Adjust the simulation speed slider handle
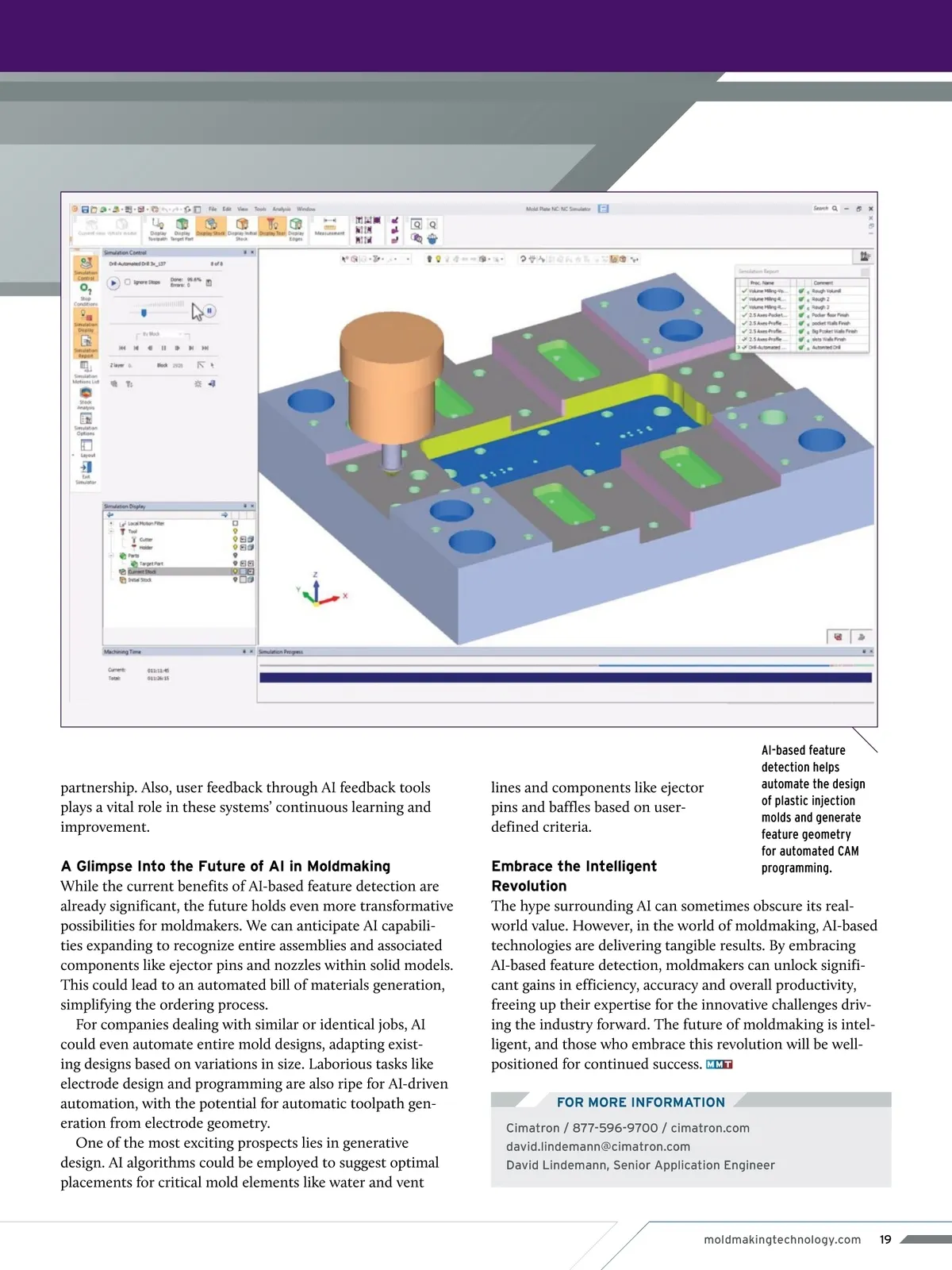This screenshot has height=1270, width=952. click(144, 313)
